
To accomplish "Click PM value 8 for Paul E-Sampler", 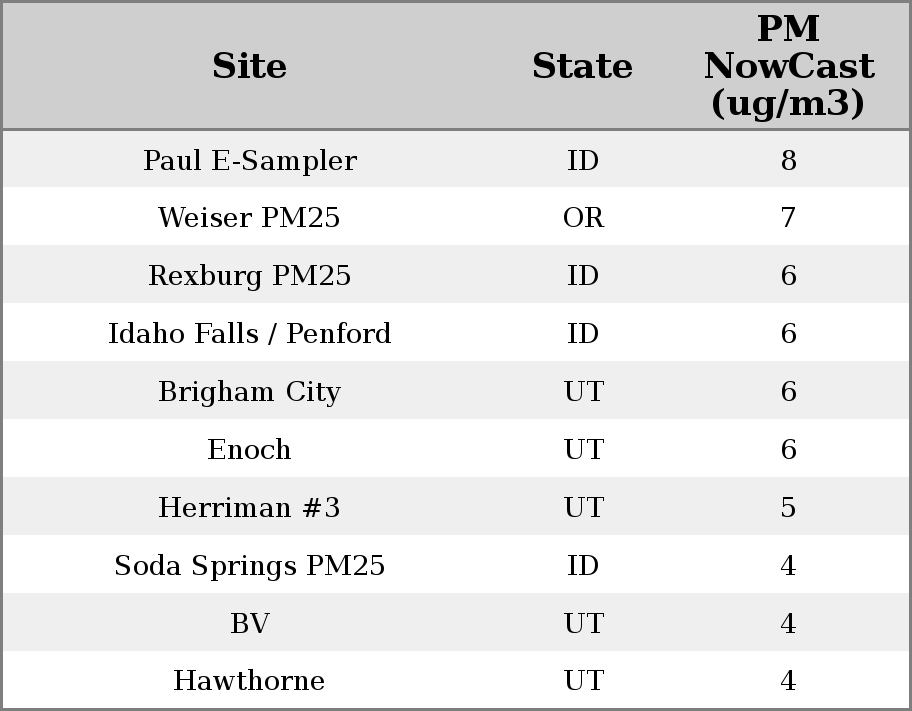I will click(788, 160).
